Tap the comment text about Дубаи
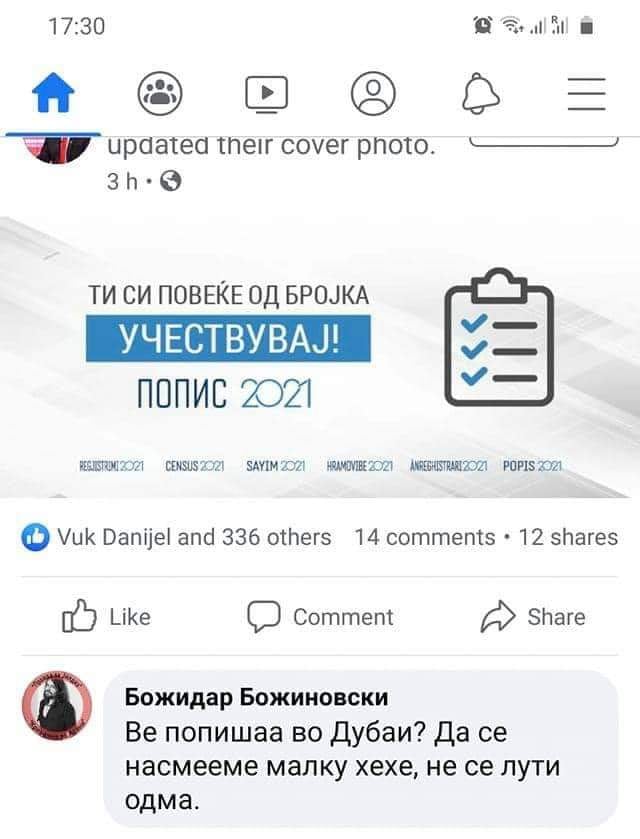 tap(342, 766)
